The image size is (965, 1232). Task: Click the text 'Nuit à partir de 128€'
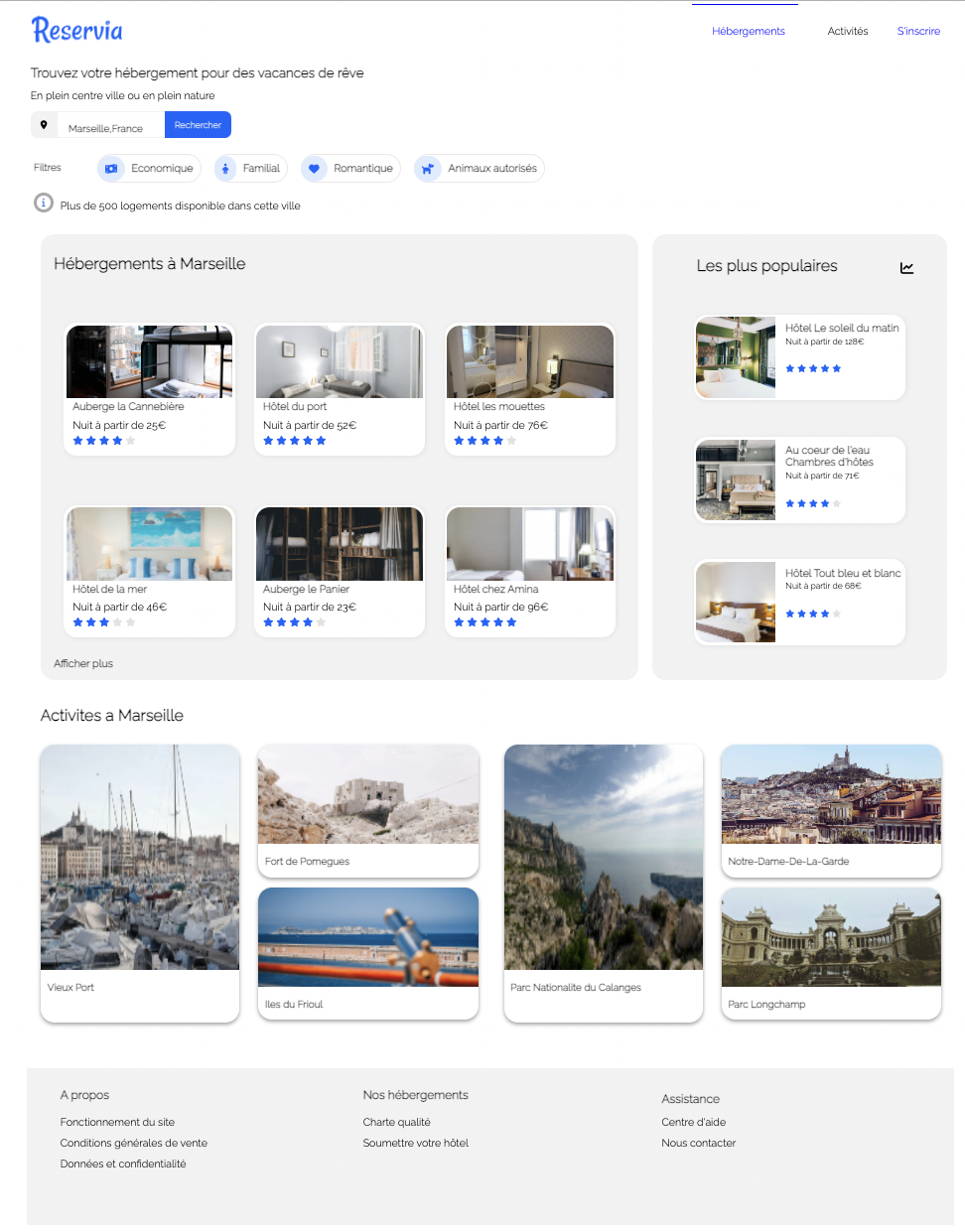click(825, 342)
